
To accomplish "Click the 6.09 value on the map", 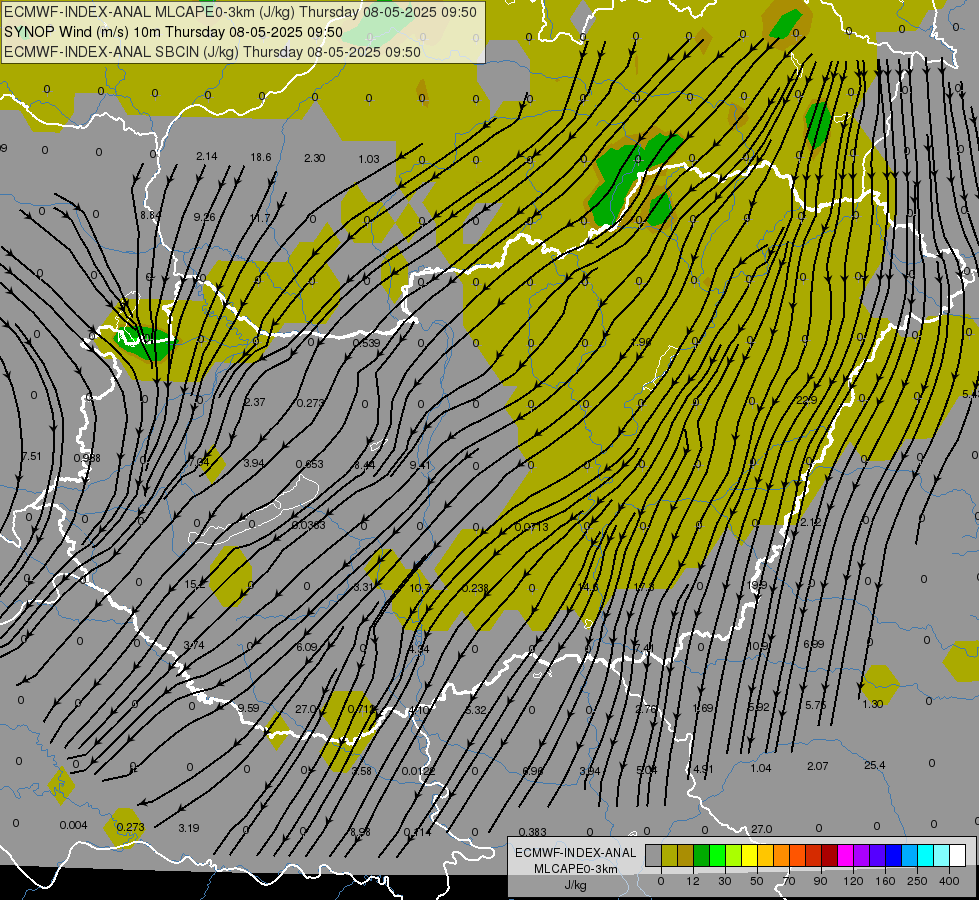I will [307, 647].
